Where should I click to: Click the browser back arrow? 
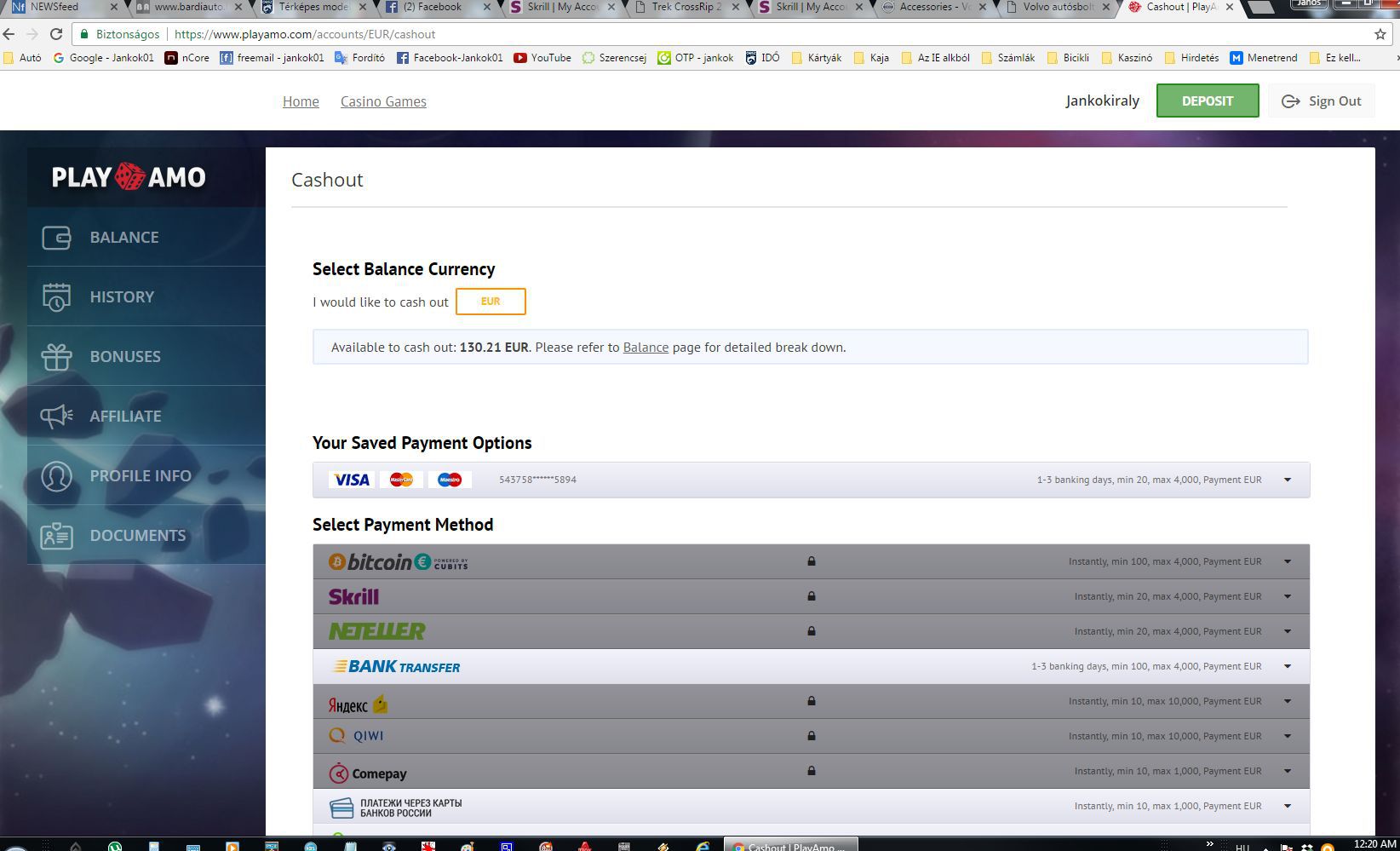9,34
